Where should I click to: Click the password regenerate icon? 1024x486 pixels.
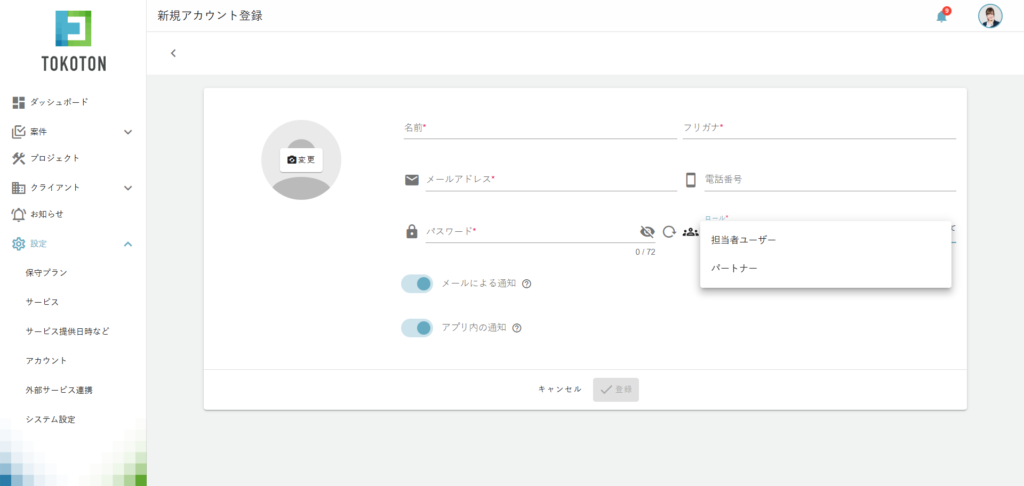[x=669, y=232]
